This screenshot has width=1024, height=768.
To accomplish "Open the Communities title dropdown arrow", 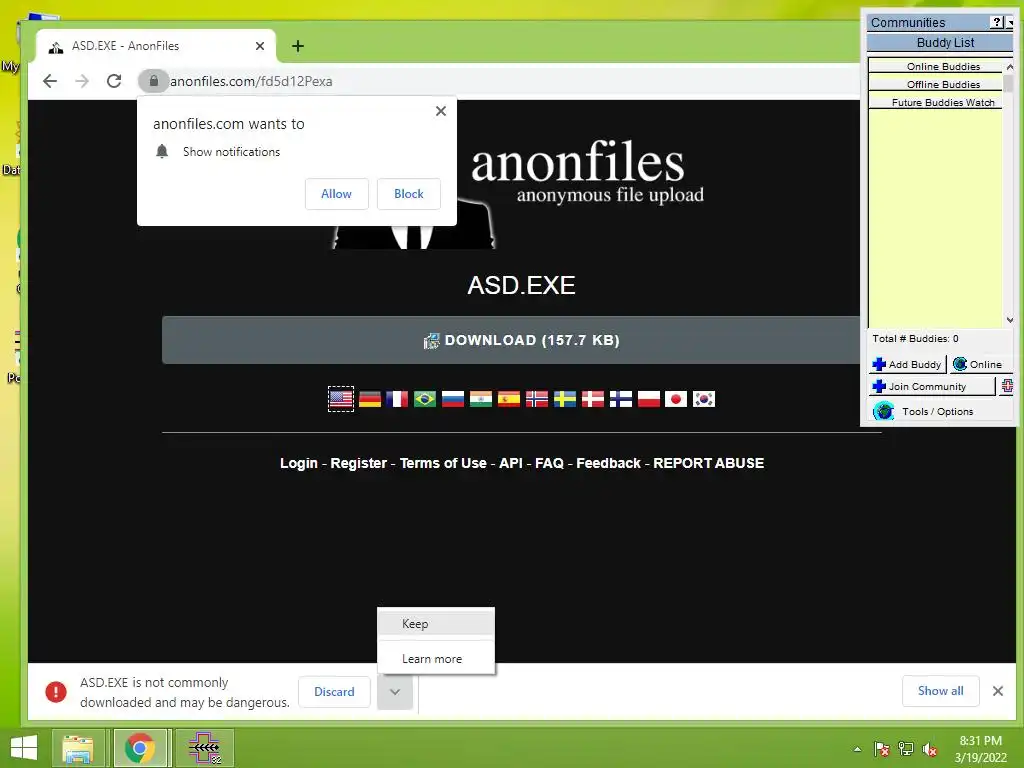I will [1010, 22].
